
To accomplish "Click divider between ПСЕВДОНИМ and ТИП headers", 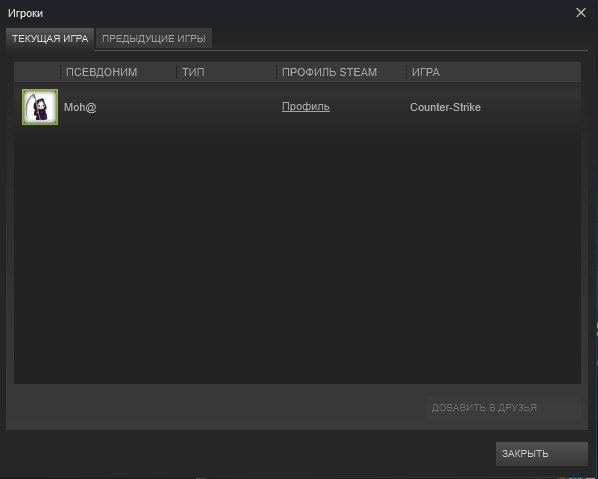I will [x=177, y=72].
